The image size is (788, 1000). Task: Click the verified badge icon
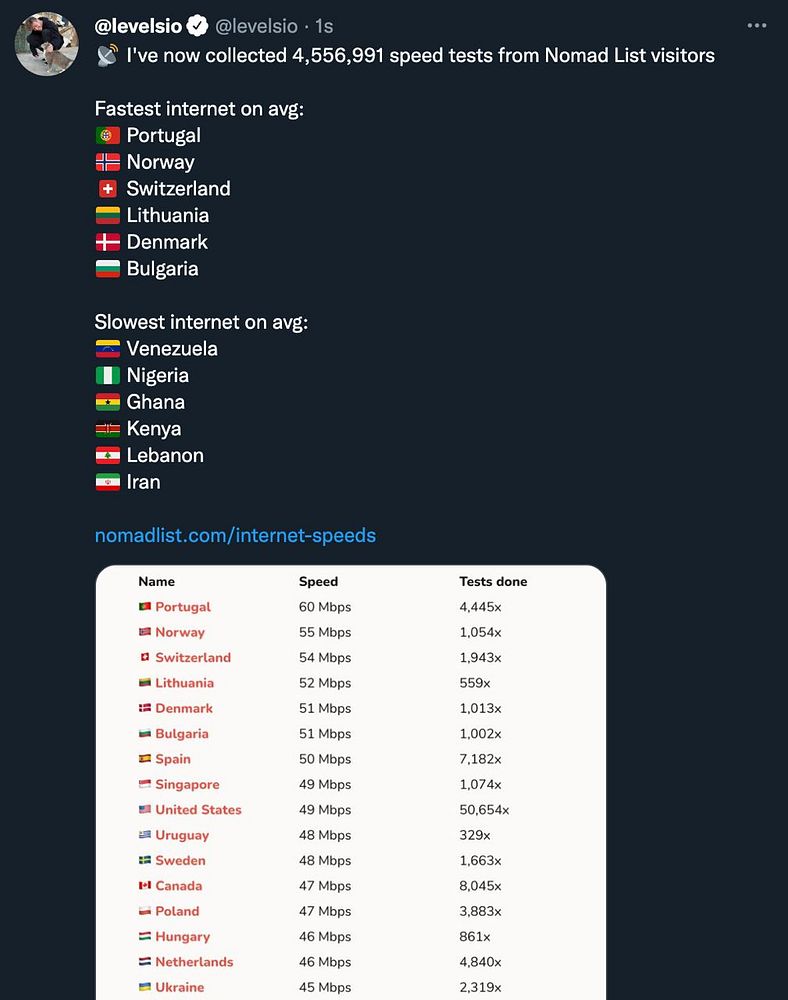199,27
